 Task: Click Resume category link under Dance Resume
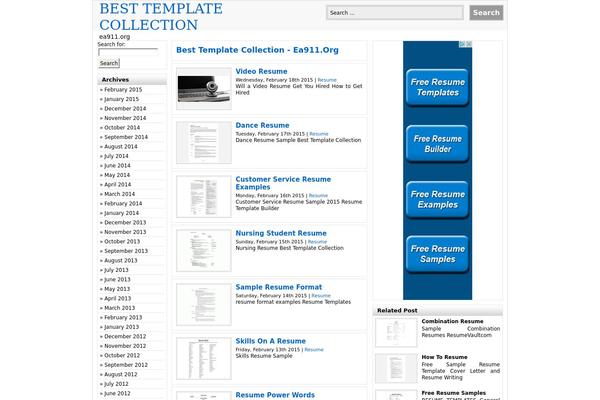(319, 134)
